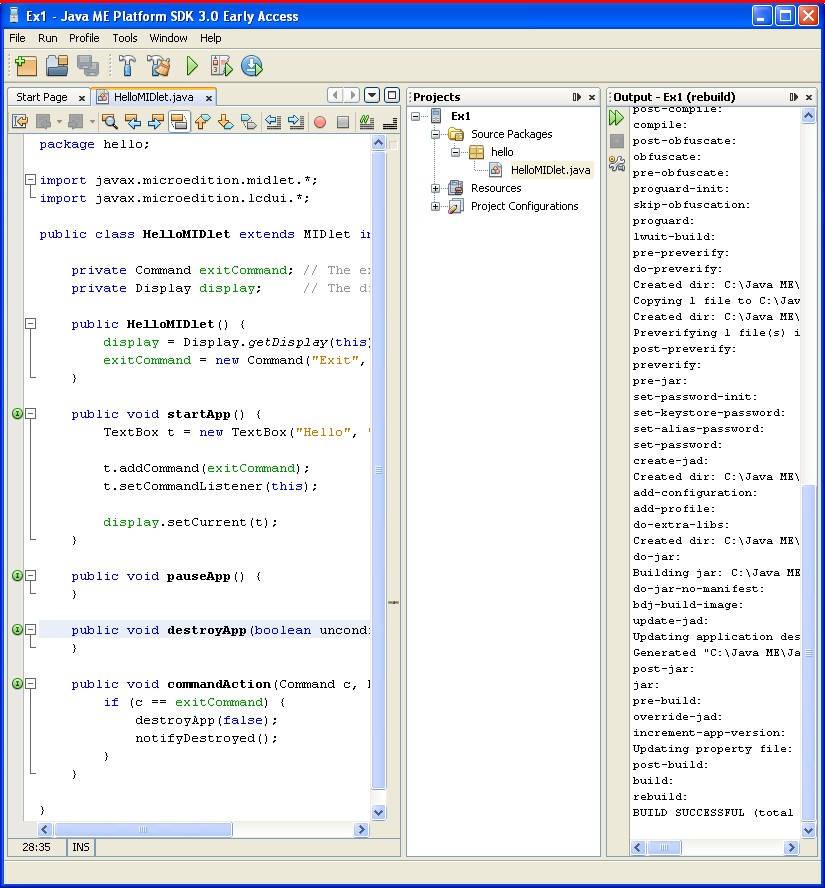Screen dimensions: 825x888
Task: Start macro recording with red circle
Action: [x=320, y=122]
